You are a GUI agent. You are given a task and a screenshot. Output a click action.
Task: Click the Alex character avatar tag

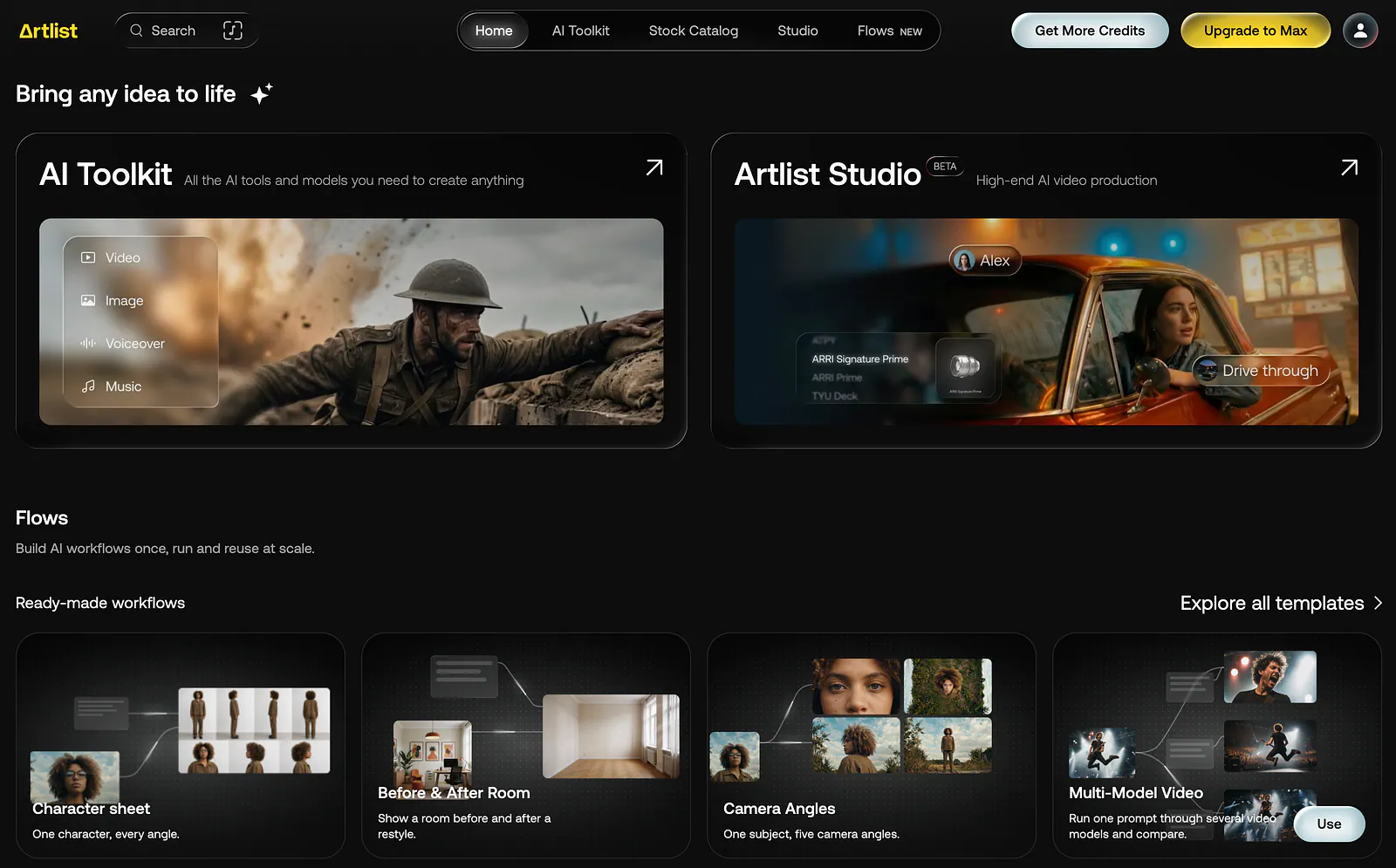[x=985, y=260]
